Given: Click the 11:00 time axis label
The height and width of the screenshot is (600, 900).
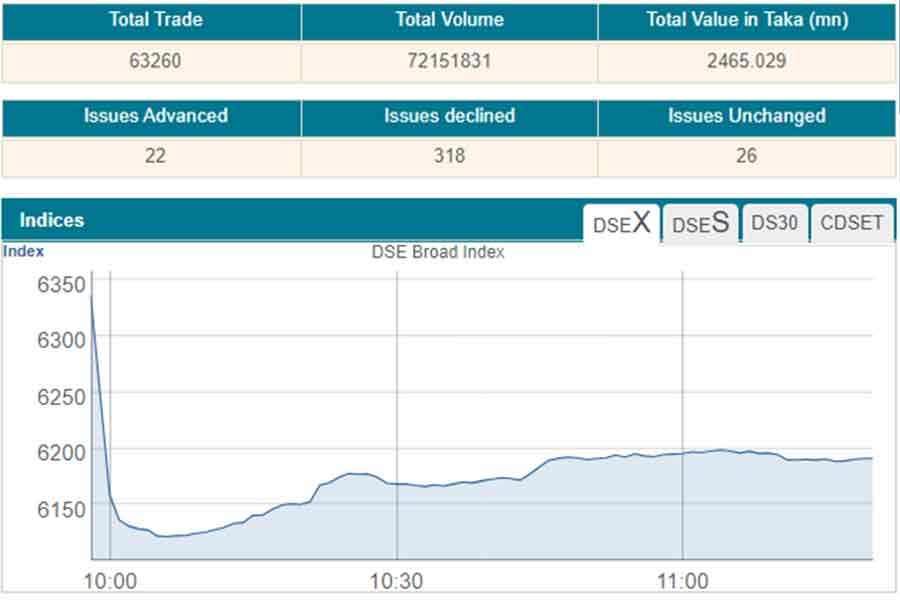Looking at the screenshot, I should point(683,581).
